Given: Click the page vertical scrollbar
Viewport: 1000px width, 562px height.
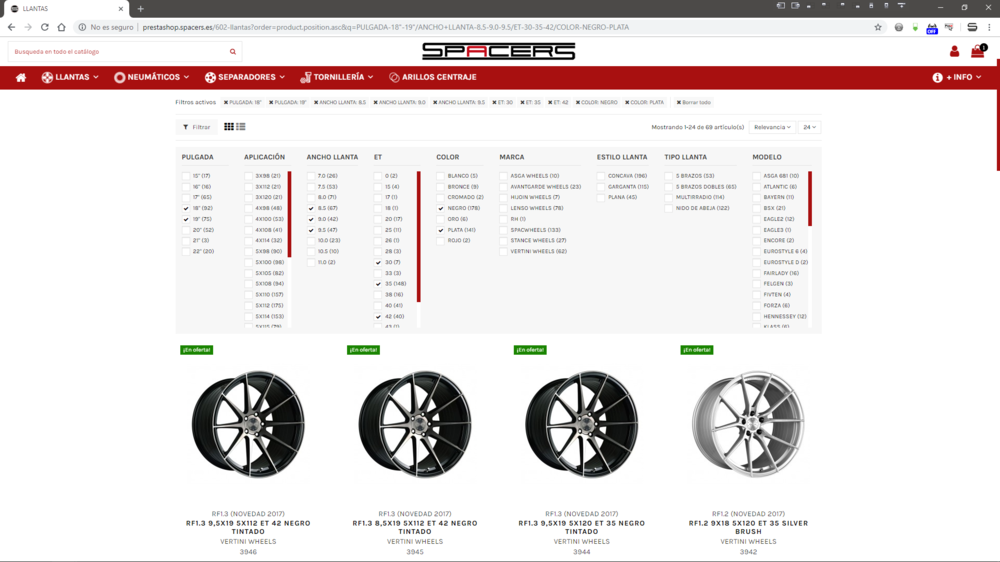Looking at the screenshot, I should click(997, 115).
